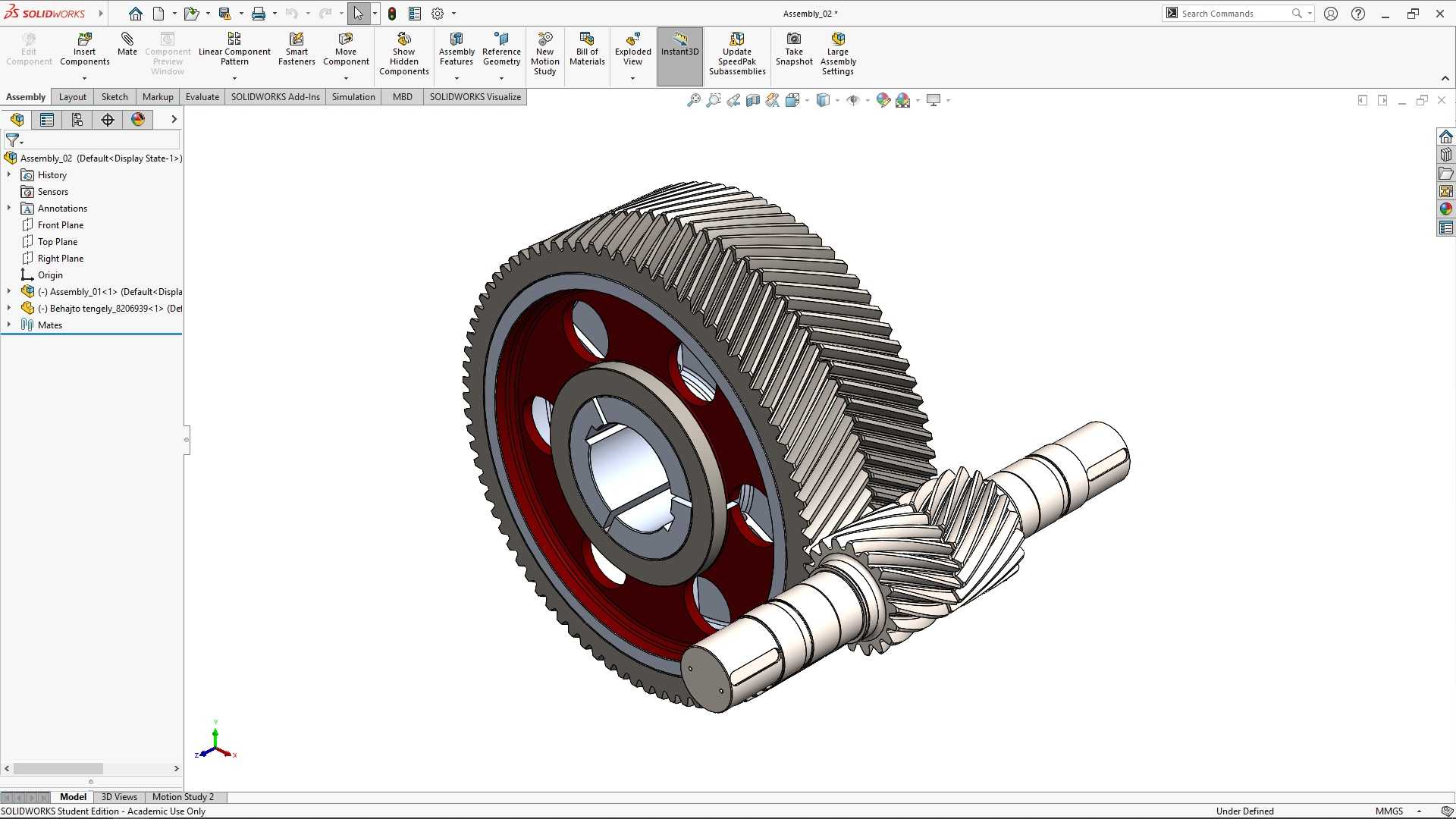Open the Simulation tab
Screen dimensions: 1456x819
coord(353,97)
